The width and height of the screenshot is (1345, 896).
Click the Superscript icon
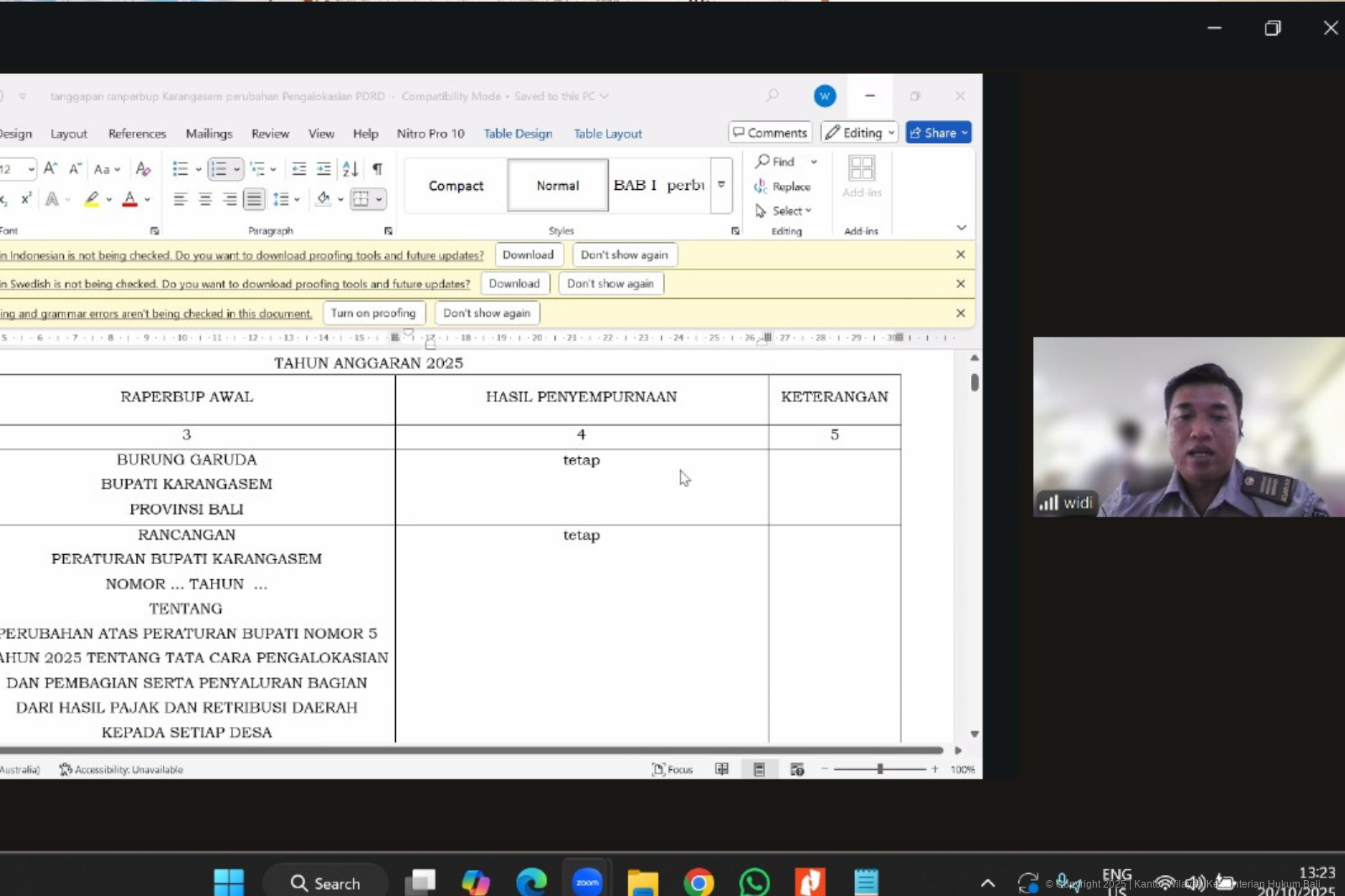[26, 199]
